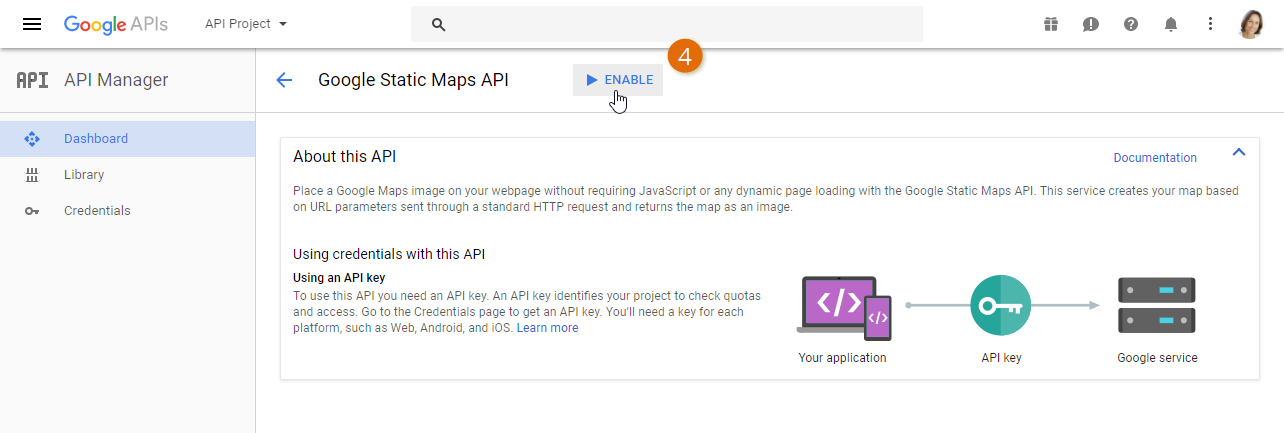Click the Google Static Maps API heading
Screen dimensions: 1284x433
point(413,80)
